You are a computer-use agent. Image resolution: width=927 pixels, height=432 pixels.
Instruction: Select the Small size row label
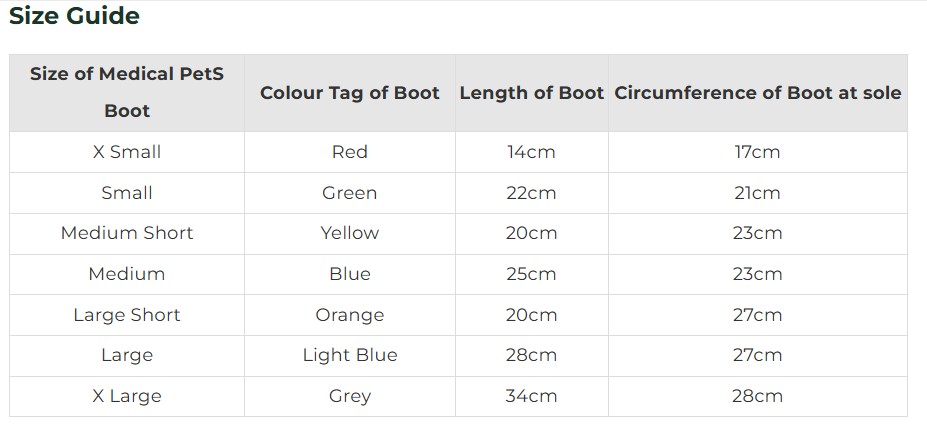(127, 193)
